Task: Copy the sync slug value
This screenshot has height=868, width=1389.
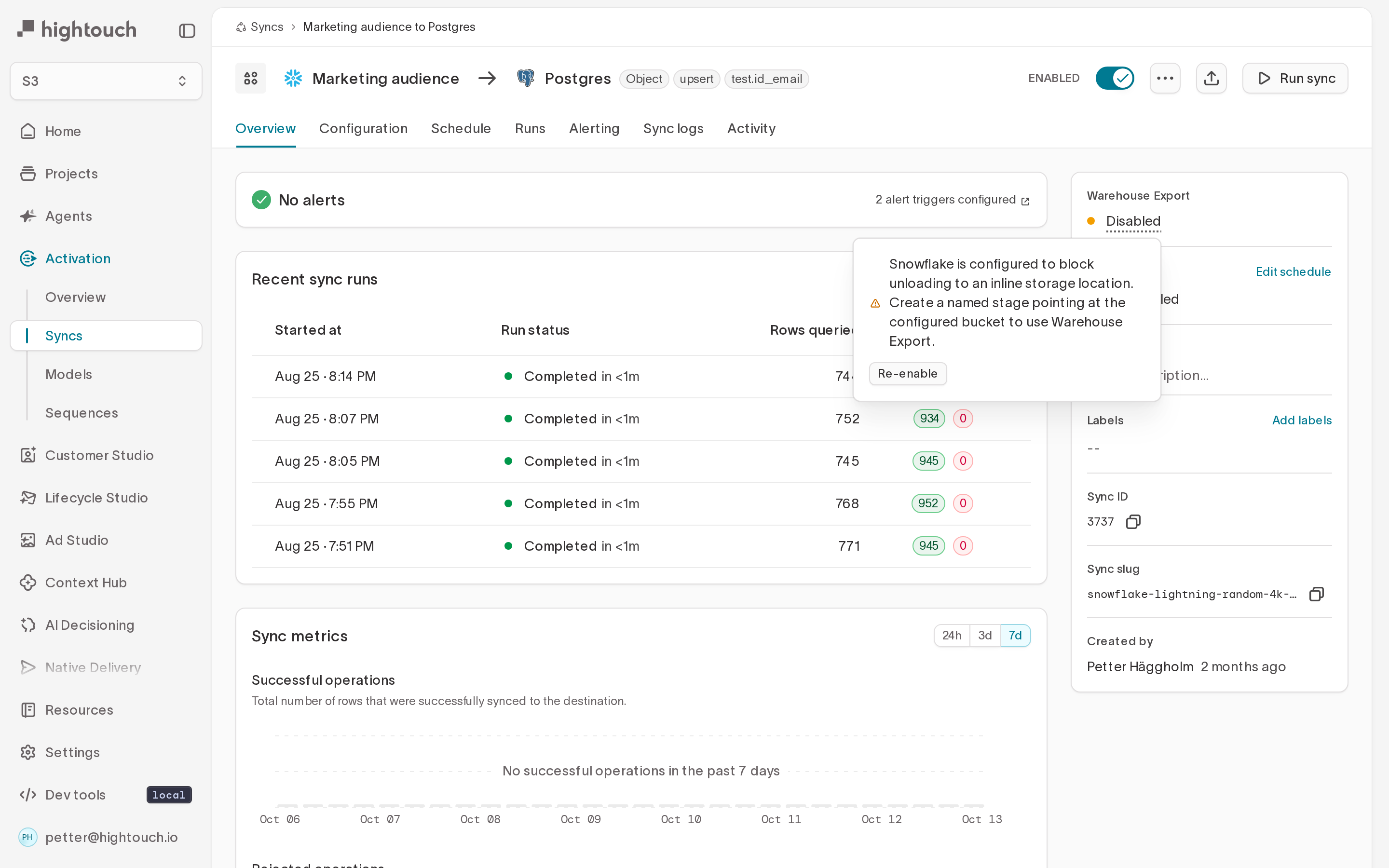Action: [x=1316, y=594]
